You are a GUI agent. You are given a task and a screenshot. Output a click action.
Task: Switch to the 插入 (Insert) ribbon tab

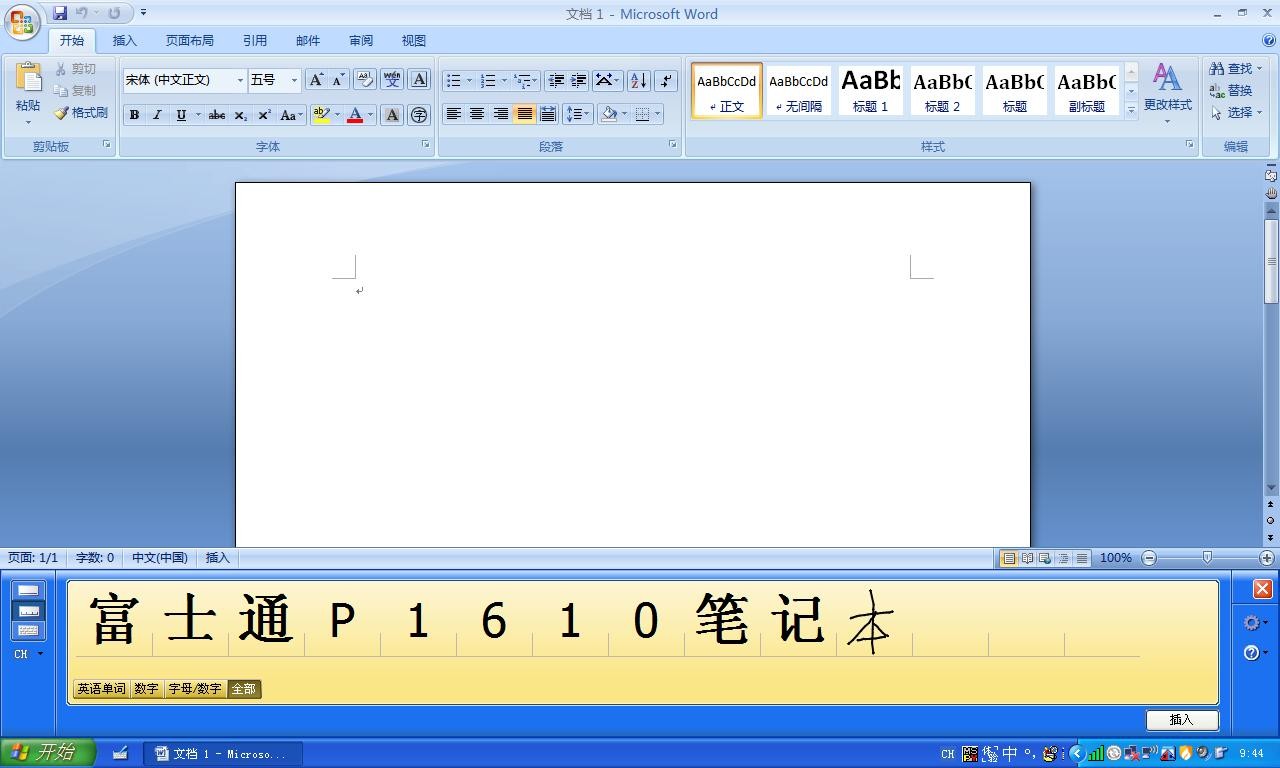click(x=125, y=41)
